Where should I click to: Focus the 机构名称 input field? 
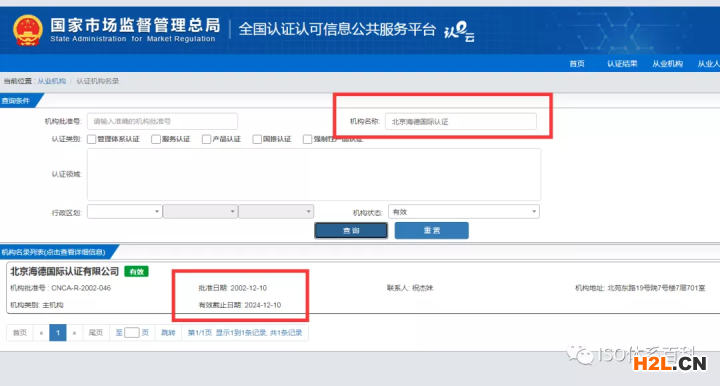click(x=461, y=122)
